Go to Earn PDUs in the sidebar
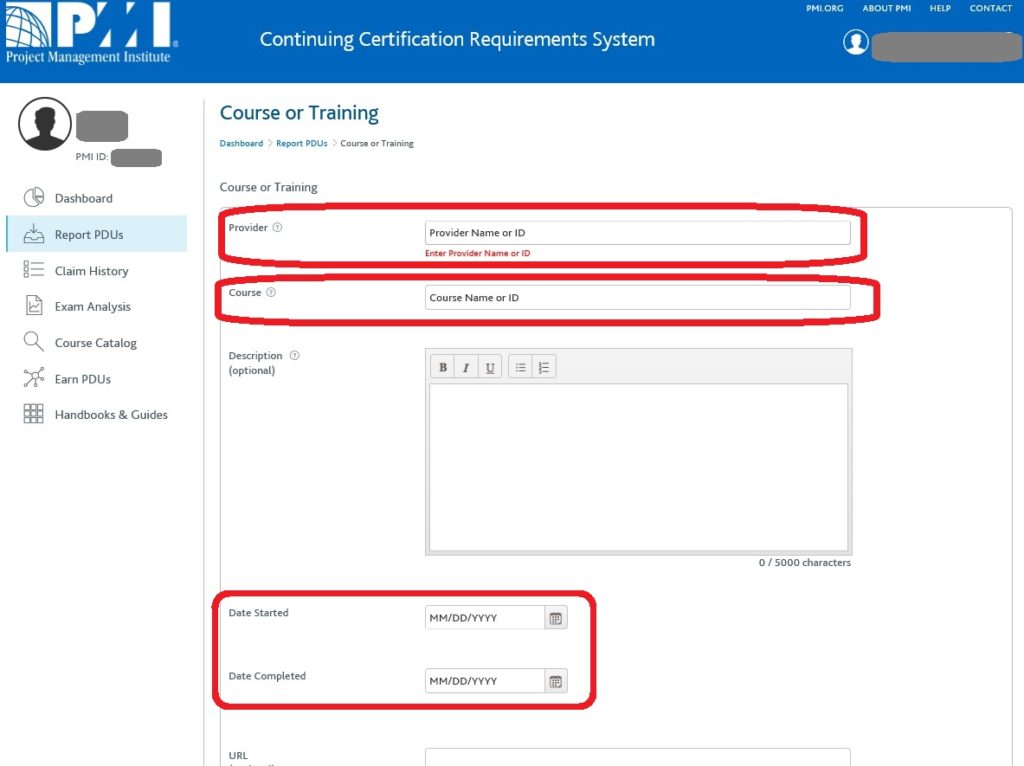Screen dimensions: 1024x766 (83, 379)
